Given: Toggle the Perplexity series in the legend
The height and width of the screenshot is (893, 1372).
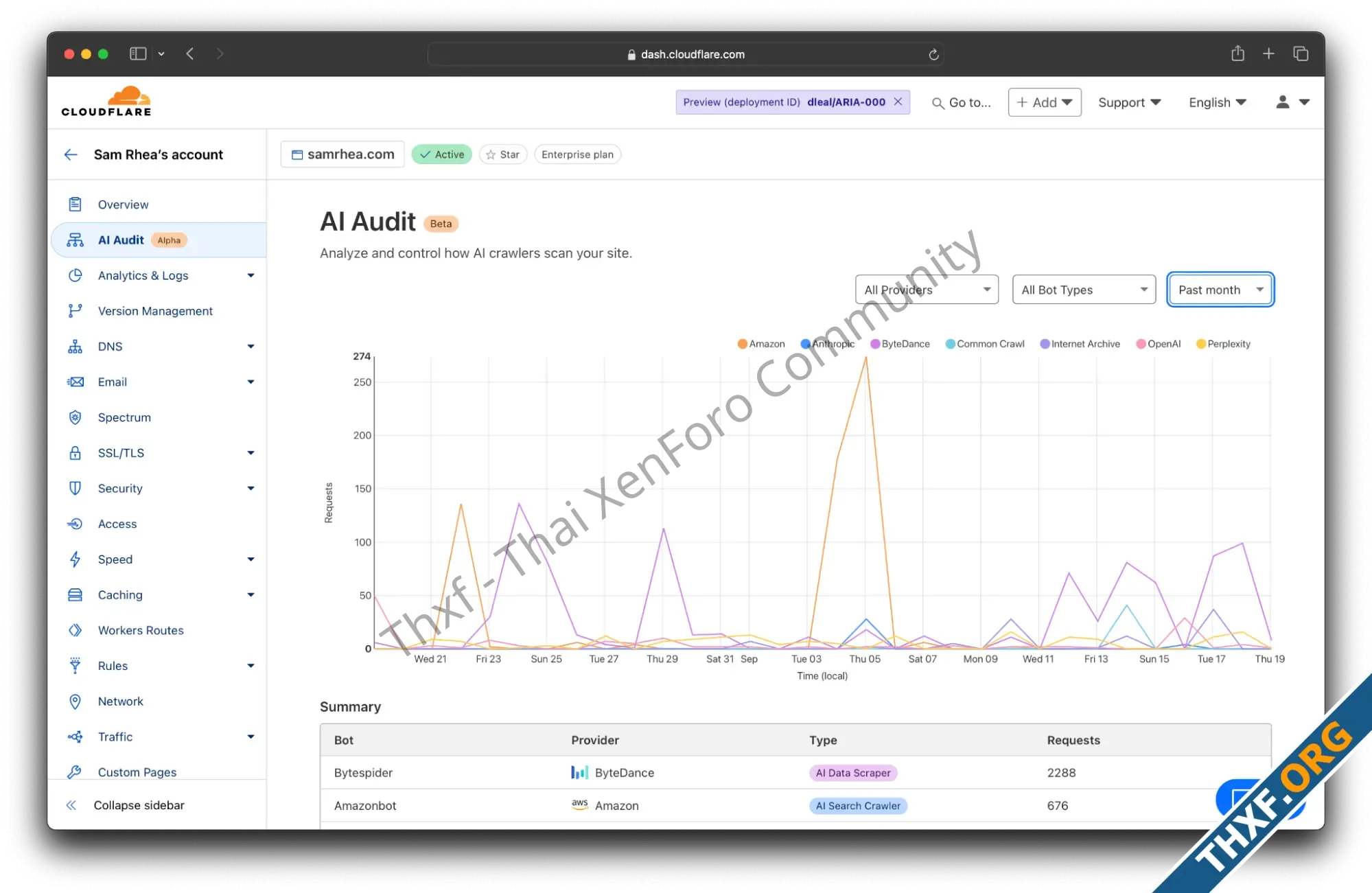Looking at the screenshot, I should point(1223,344).
